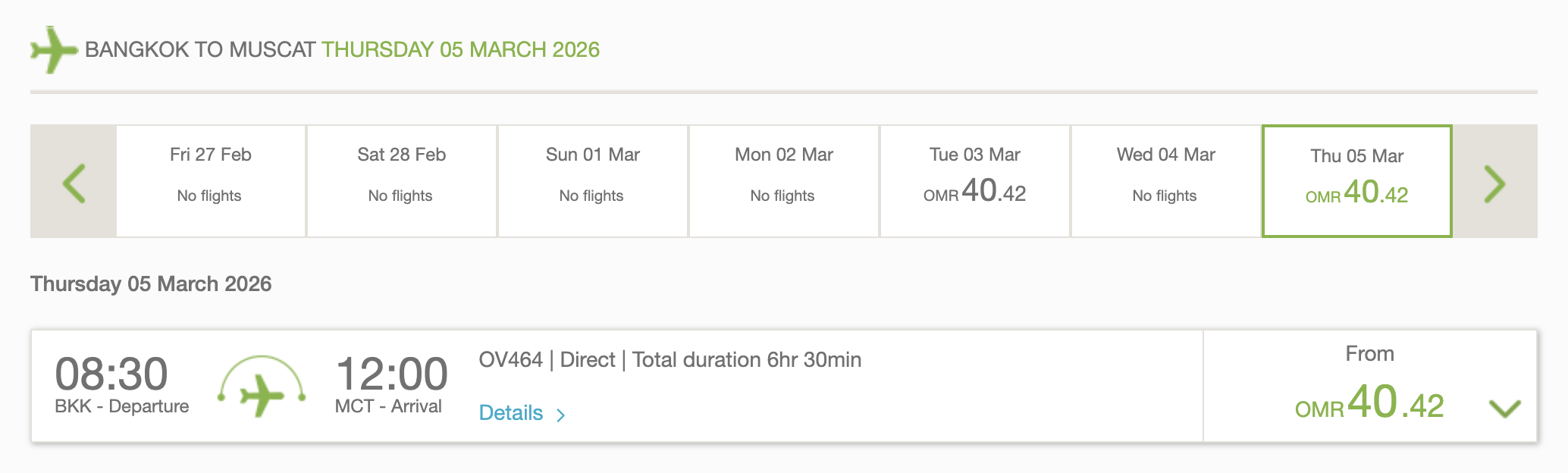Click the Thursday 05 March 2026 subheading
This screenshot has width=1568, height=473.
tap(151, 284)
